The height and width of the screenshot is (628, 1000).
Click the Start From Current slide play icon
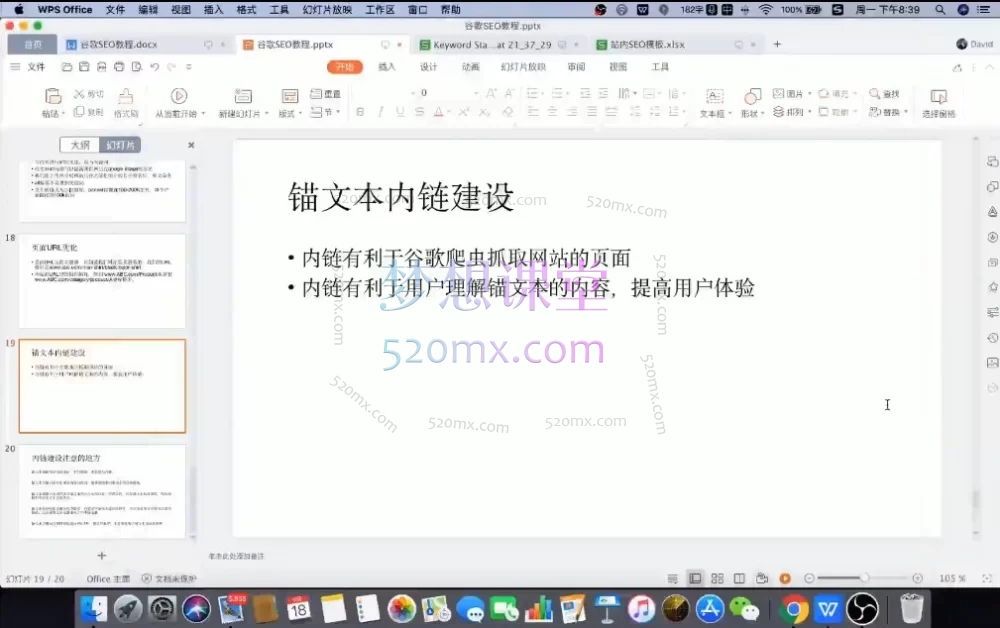pos(179,96)
